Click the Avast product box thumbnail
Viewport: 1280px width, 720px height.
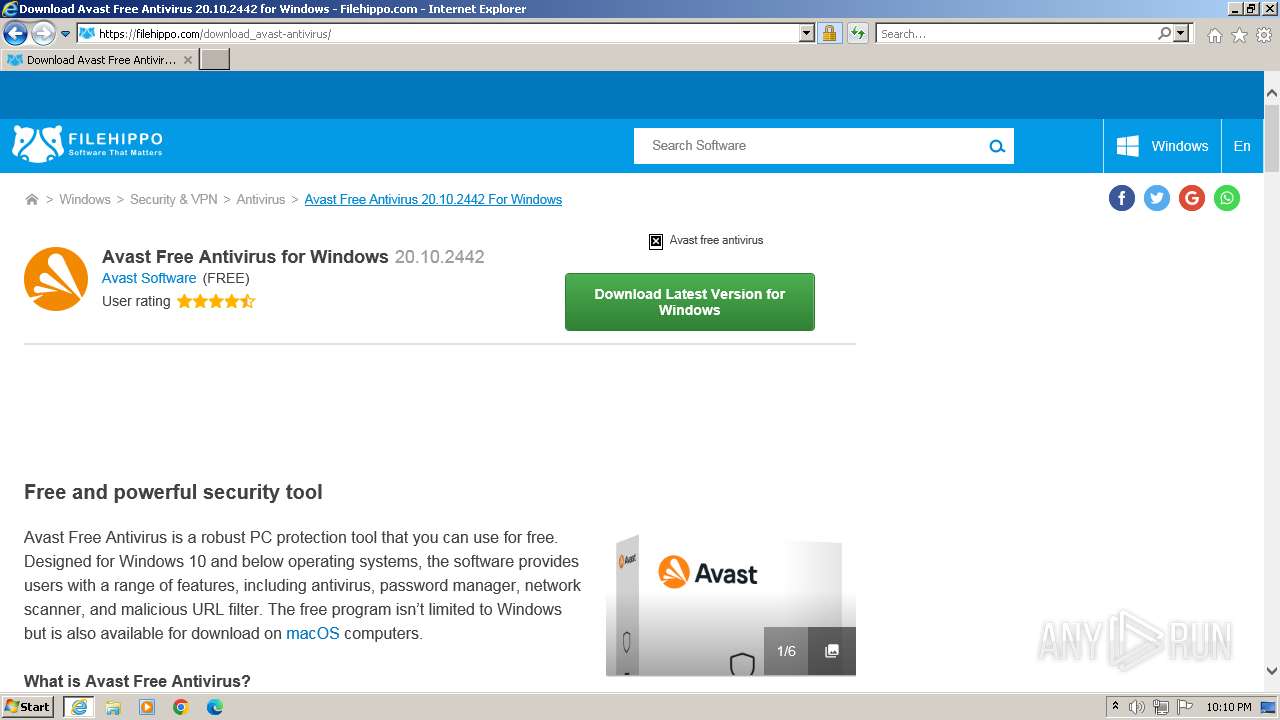(x=731, y=605)
